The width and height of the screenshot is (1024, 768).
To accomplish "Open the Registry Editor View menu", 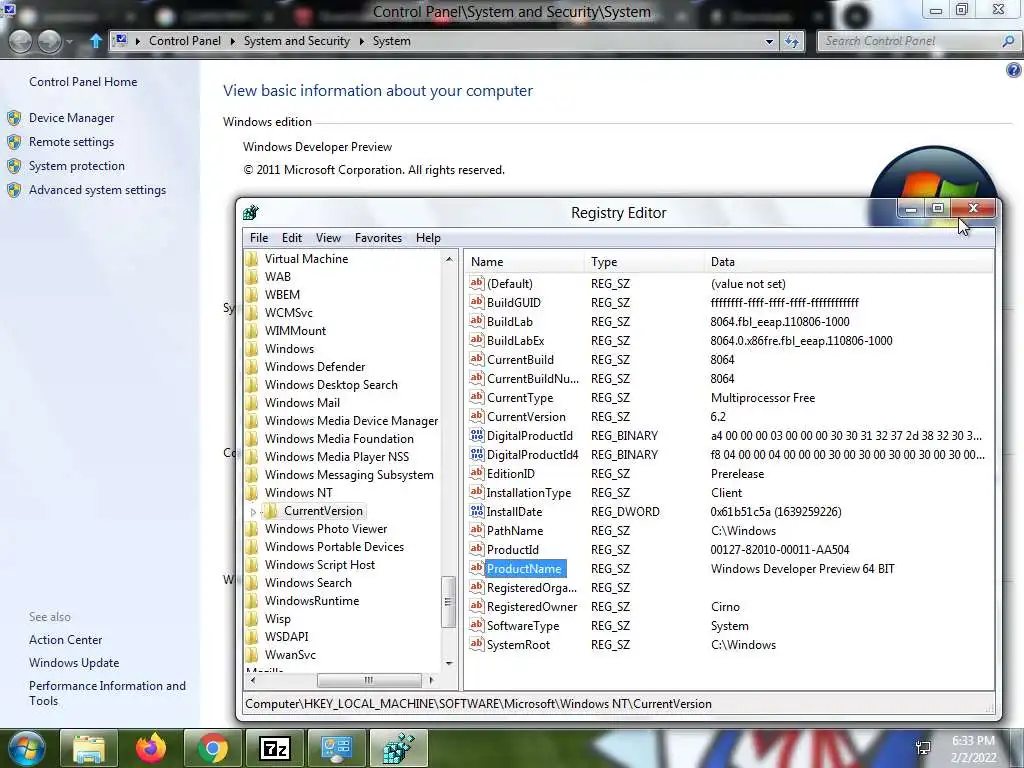I will (x=328, y=238).
